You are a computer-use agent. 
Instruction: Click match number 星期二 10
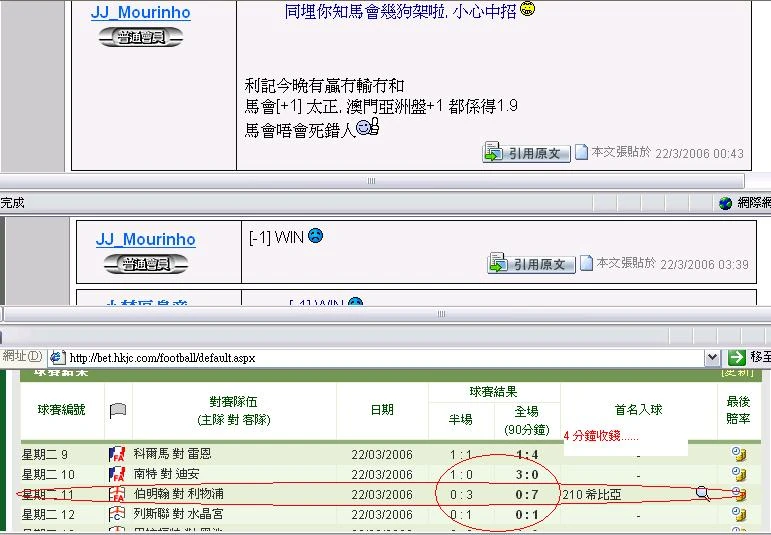[x=48, y=474]
